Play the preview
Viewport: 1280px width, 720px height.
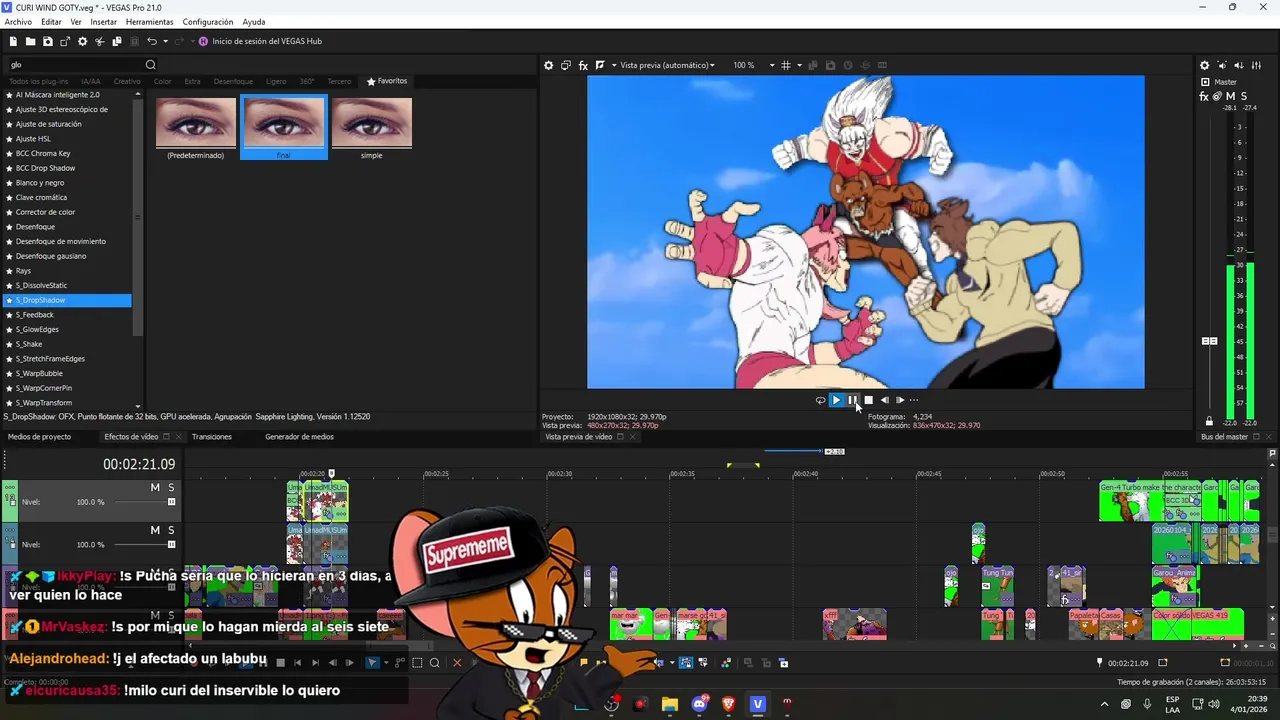(x=836, y=400)
